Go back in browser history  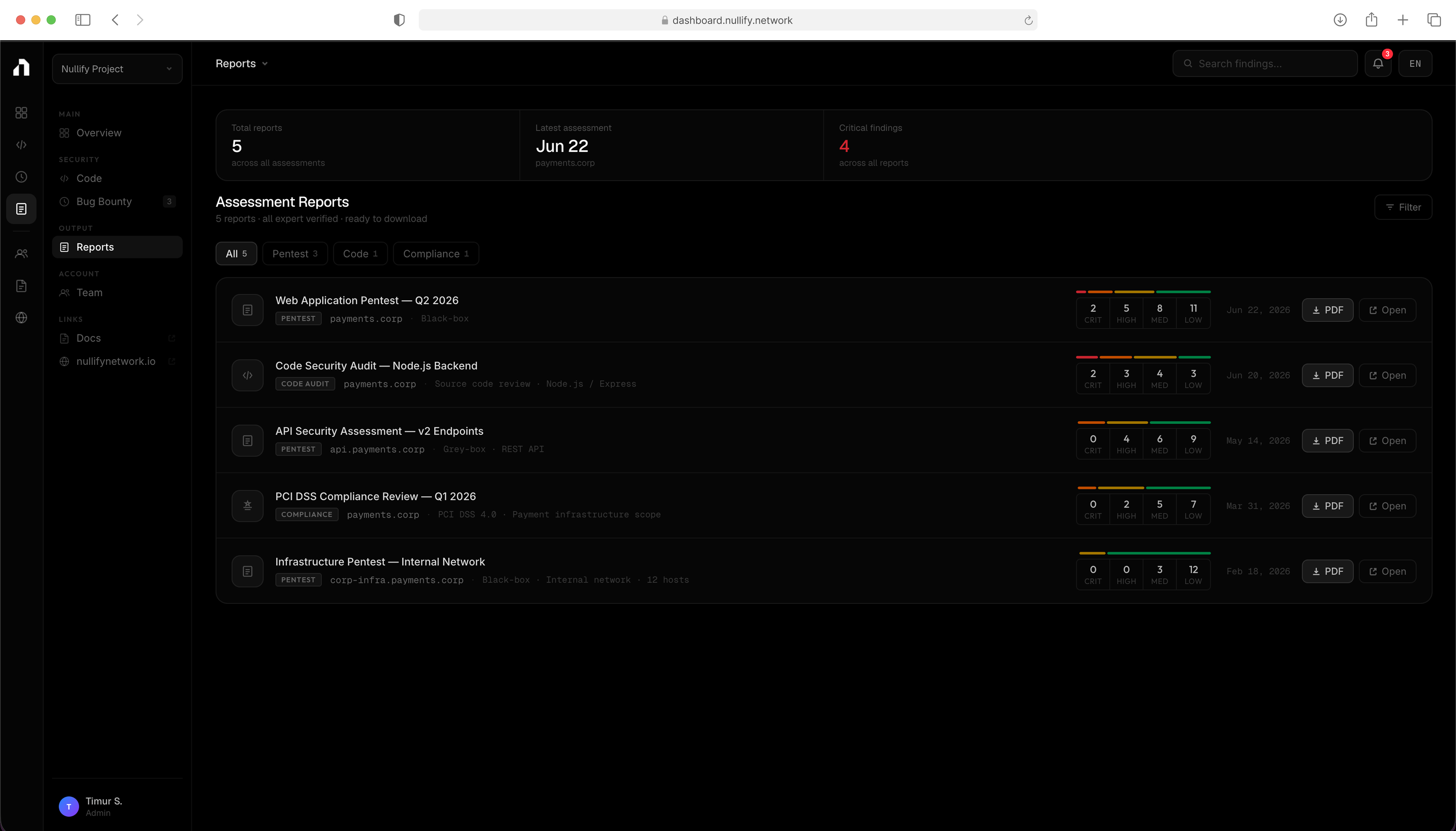(115, 20)
